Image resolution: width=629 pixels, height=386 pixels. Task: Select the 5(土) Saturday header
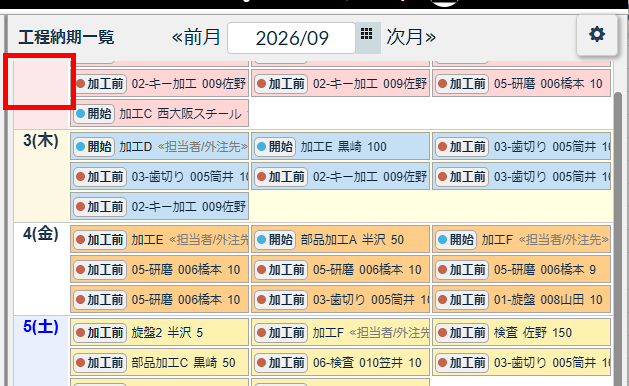(41, 327)
